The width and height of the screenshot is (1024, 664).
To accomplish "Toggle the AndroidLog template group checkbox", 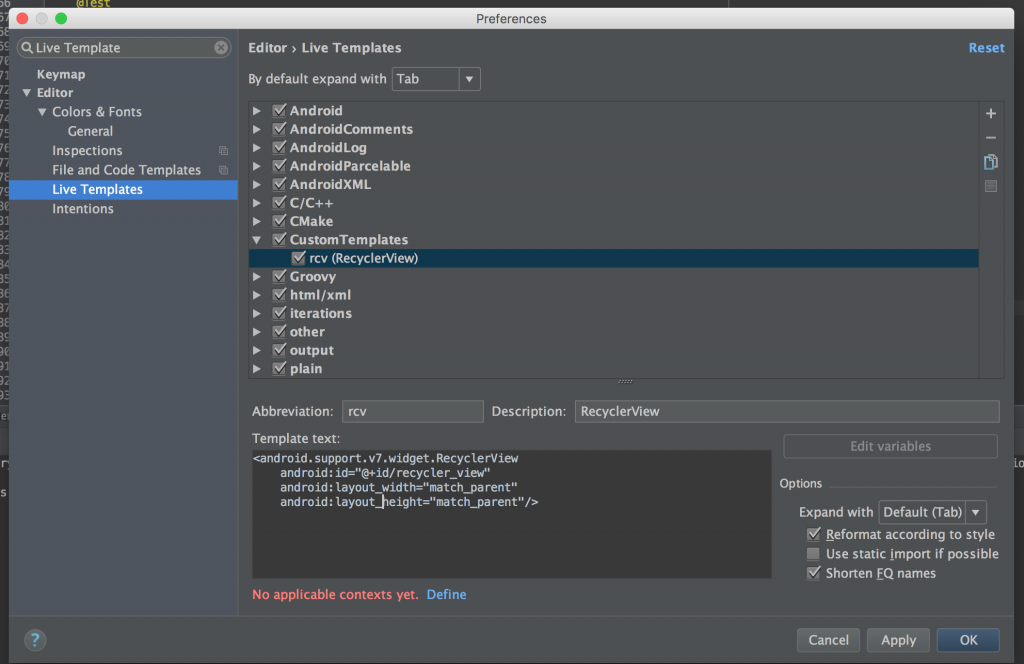I will tap(279, 146).
